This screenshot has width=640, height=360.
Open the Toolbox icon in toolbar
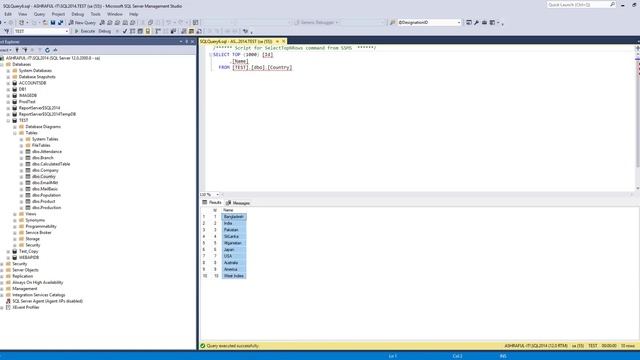(x=484, y=22)
